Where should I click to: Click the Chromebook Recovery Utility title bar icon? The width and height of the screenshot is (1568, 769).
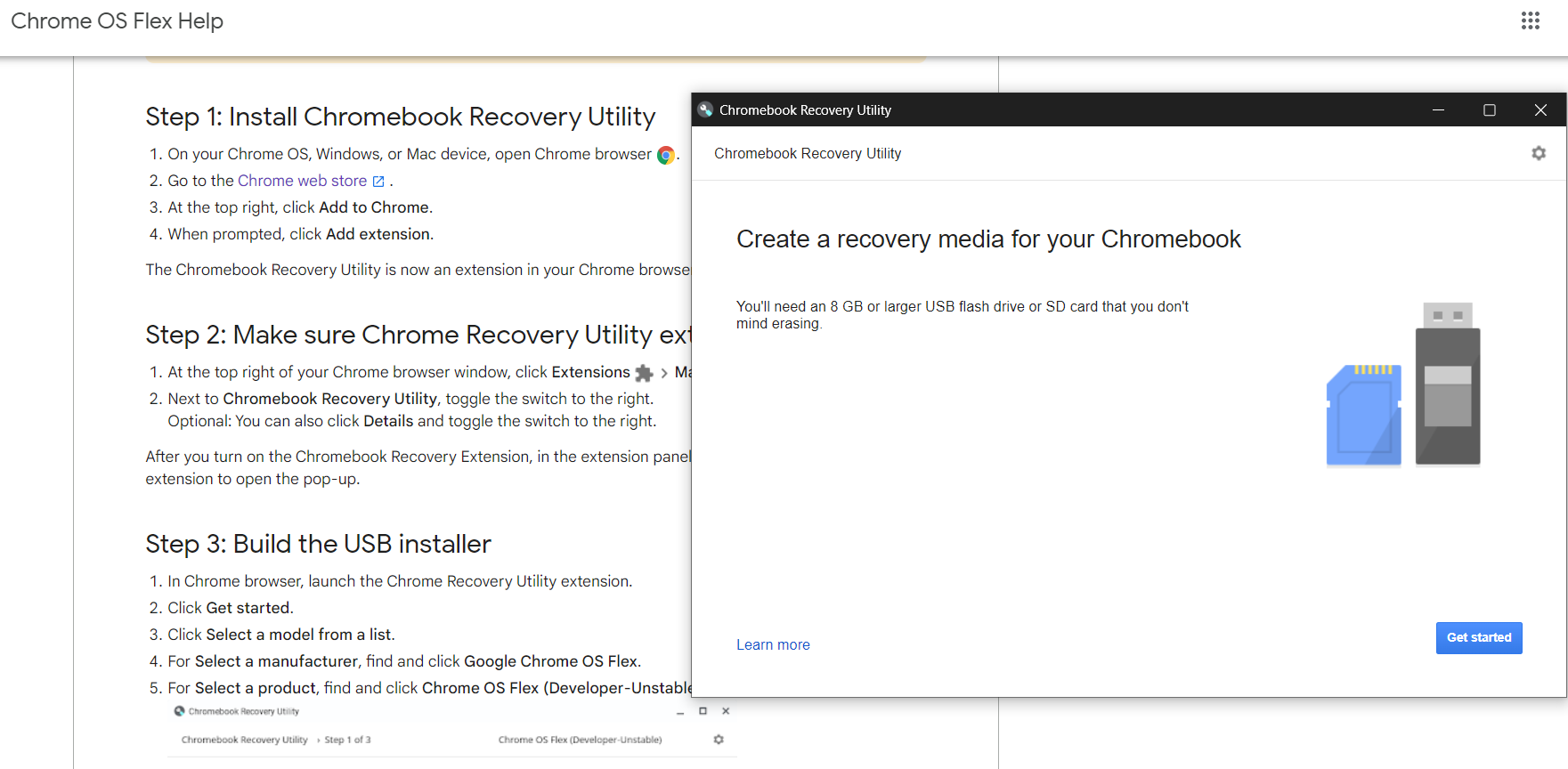point(706,109)
